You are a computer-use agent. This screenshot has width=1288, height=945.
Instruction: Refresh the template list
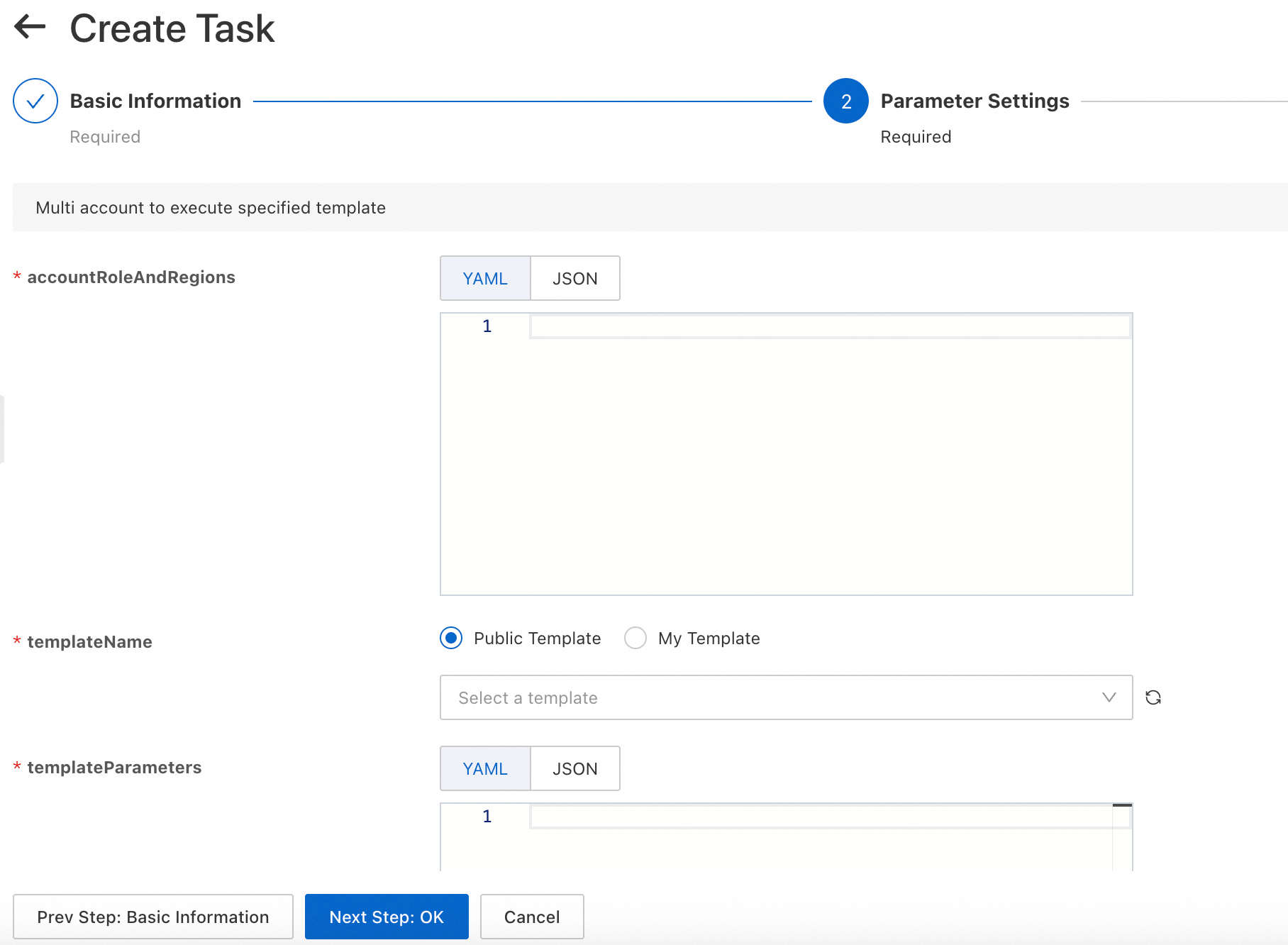1153,698
